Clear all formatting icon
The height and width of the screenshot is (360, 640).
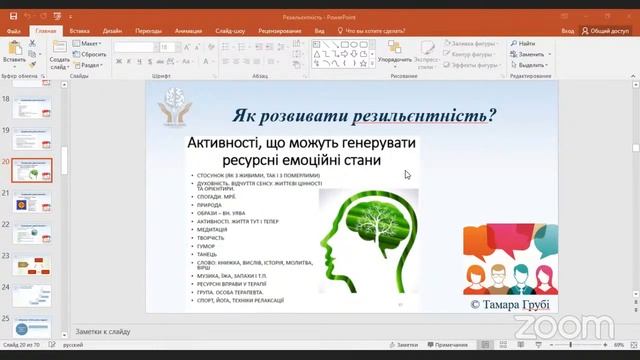pos(211,47)
